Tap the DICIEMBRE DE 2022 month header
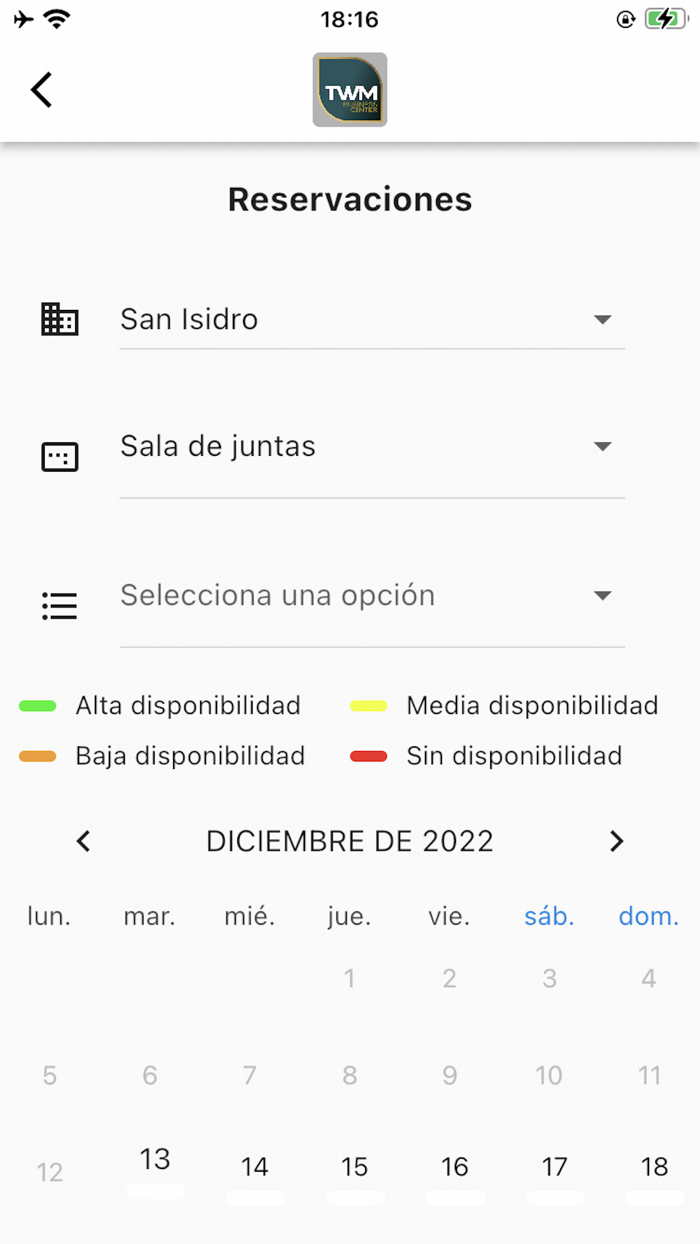Image resolution: width=700 pixels, height=1244 pixels. click(350, 842)
